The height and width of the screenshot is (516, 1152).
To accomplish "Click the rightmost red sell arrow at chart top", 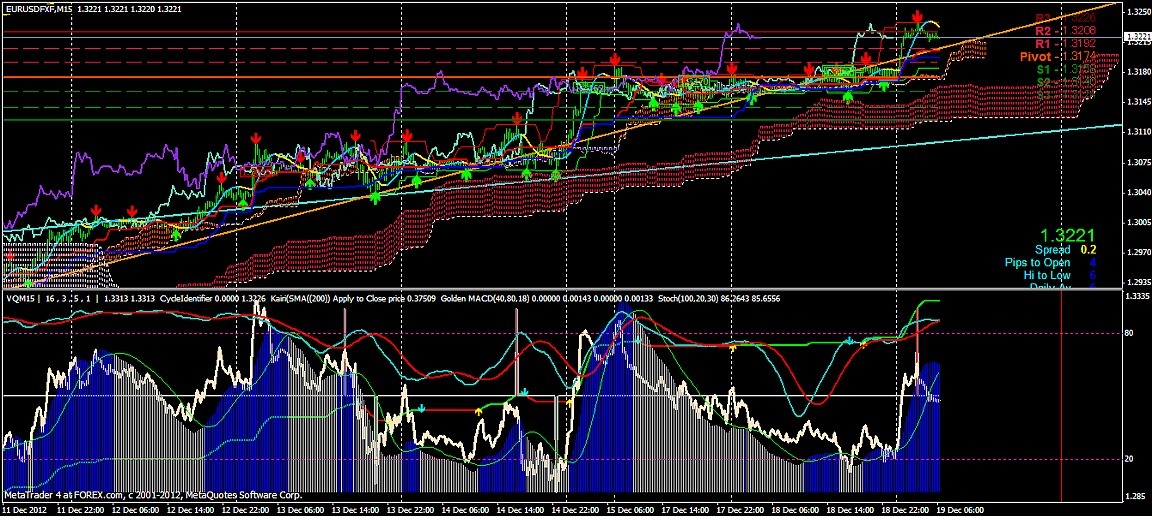I will click(x=918, y=16).
